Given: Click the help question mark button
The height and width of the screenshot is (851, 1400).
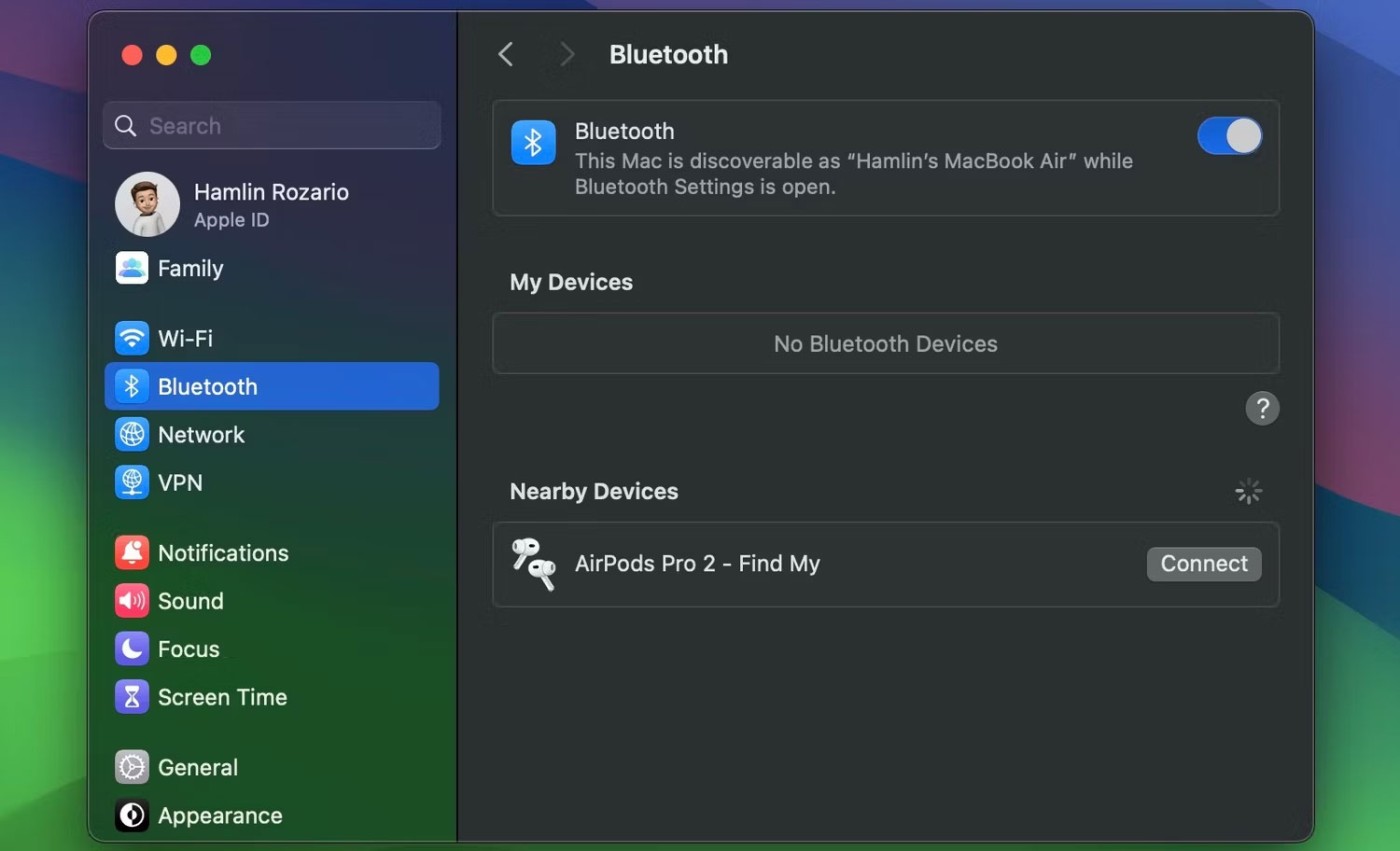Looking at the screenshot, I should click(1262, 408).
